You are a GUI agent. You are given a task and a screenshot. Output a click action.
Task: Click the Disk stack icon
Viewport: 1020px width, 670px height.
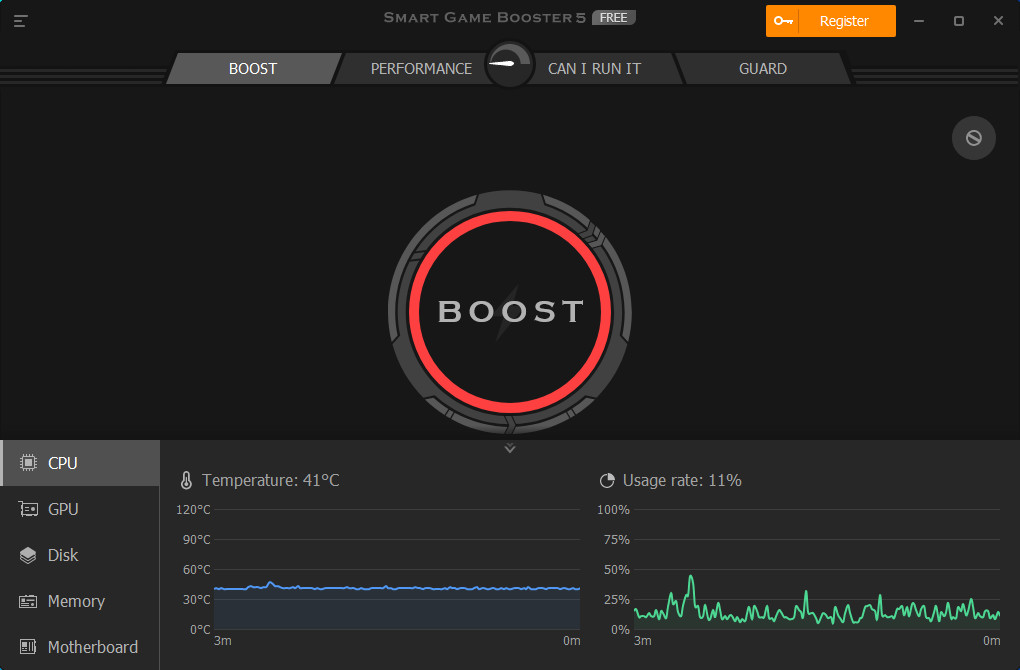[28, 554]
